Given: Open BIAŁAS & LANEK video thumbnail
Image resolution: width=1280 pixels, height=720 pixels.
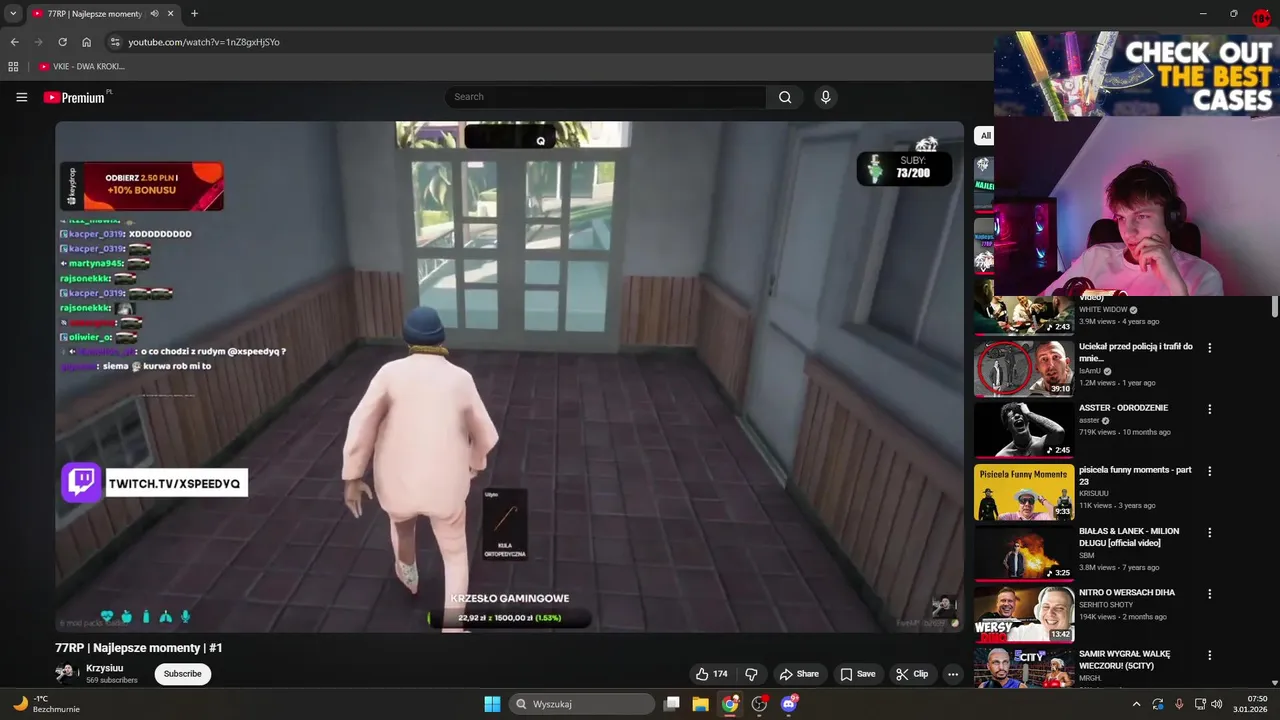Looking at the screenshot, I should click(x=1024, y=553).
